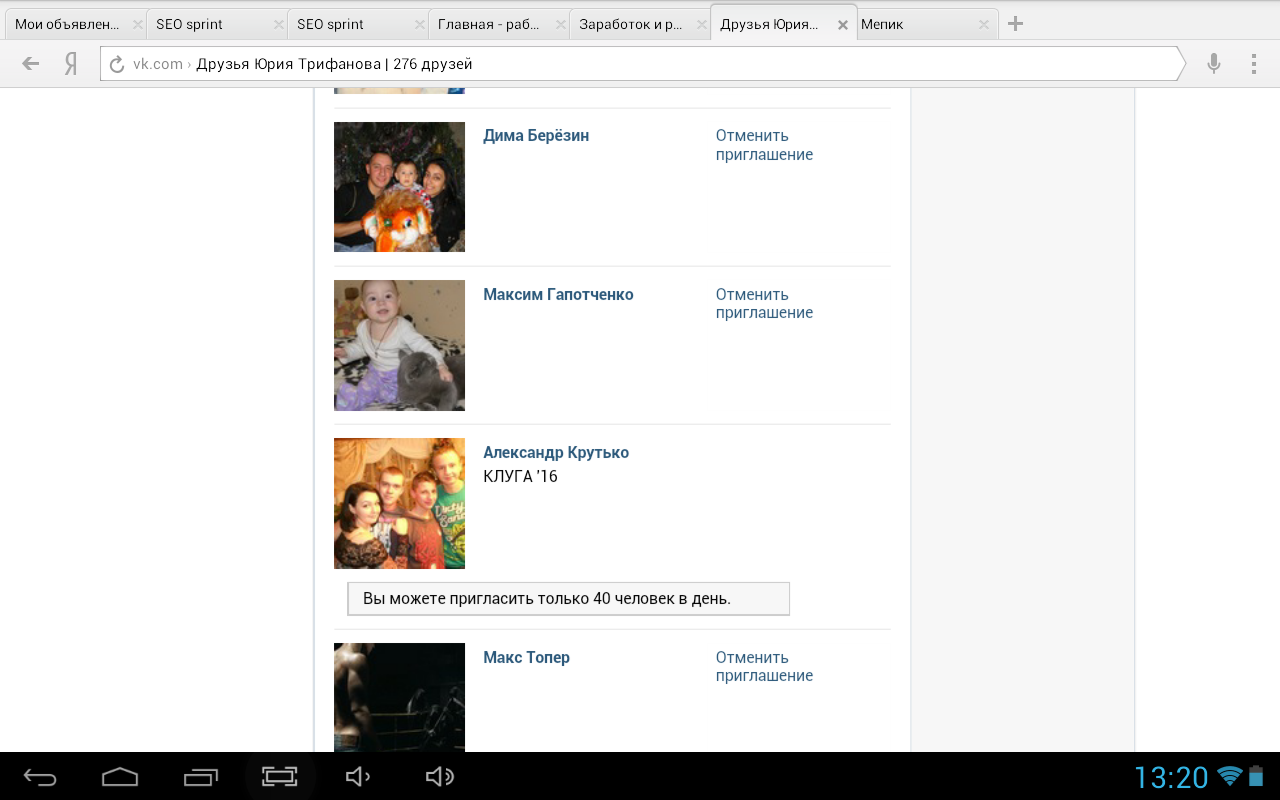Open Александр Крутько's profile name link
Viewport: 1280px width, 800px height.
click(x=556, y=453)
